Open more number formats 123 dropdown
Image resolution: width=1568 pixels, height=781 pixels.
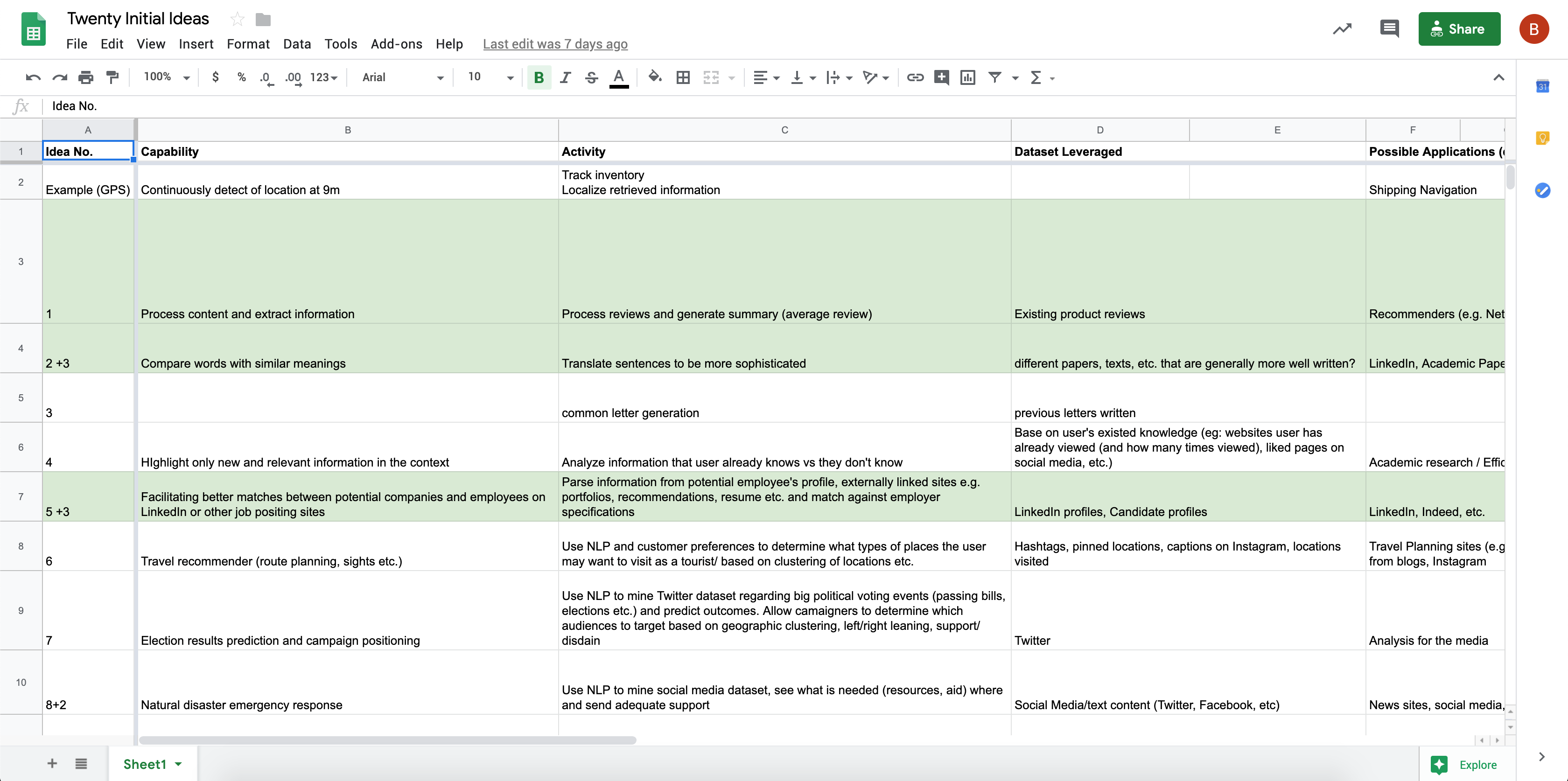(323, 77)
